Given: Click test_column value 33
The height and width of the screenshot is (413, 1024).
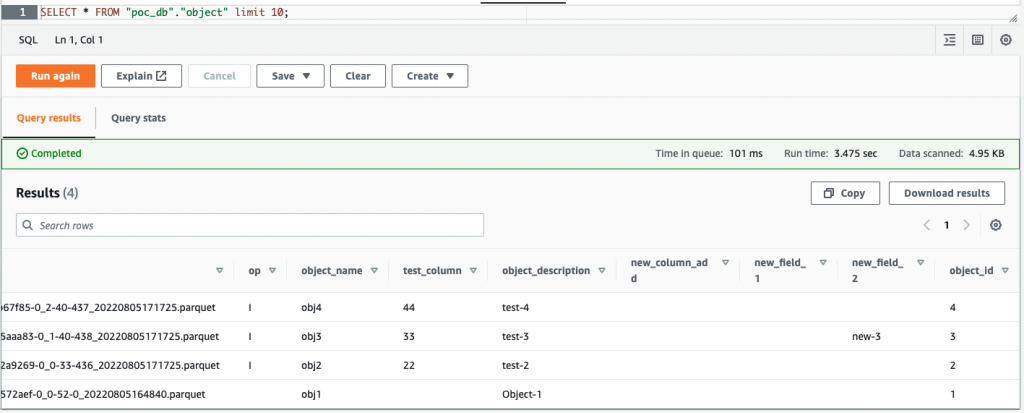Looking at the screenshot, I should tap(409, 337).
